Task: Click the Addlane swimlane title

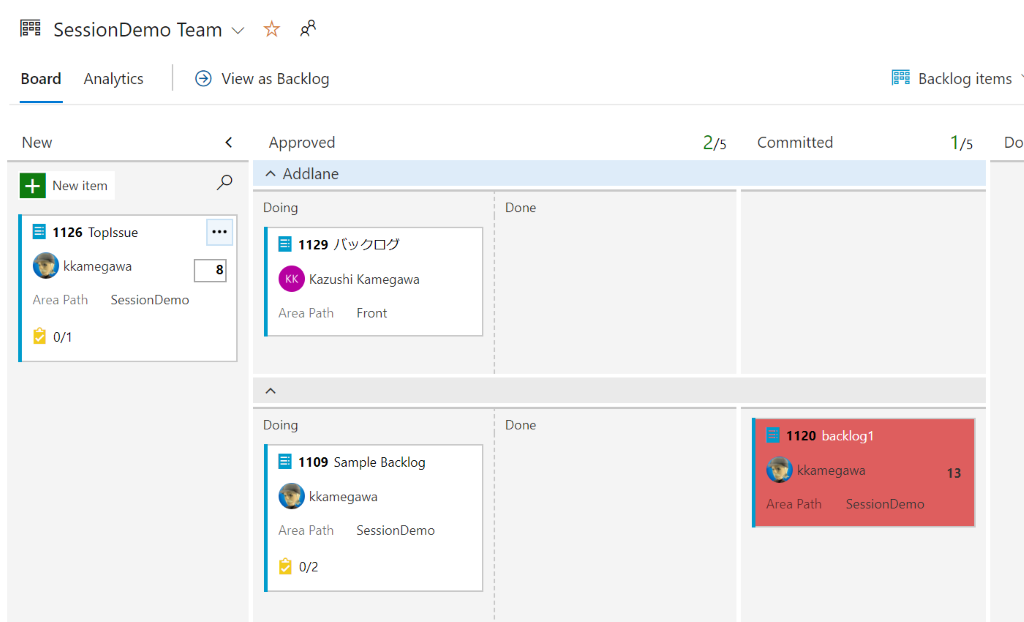Action: click(310, 174)
